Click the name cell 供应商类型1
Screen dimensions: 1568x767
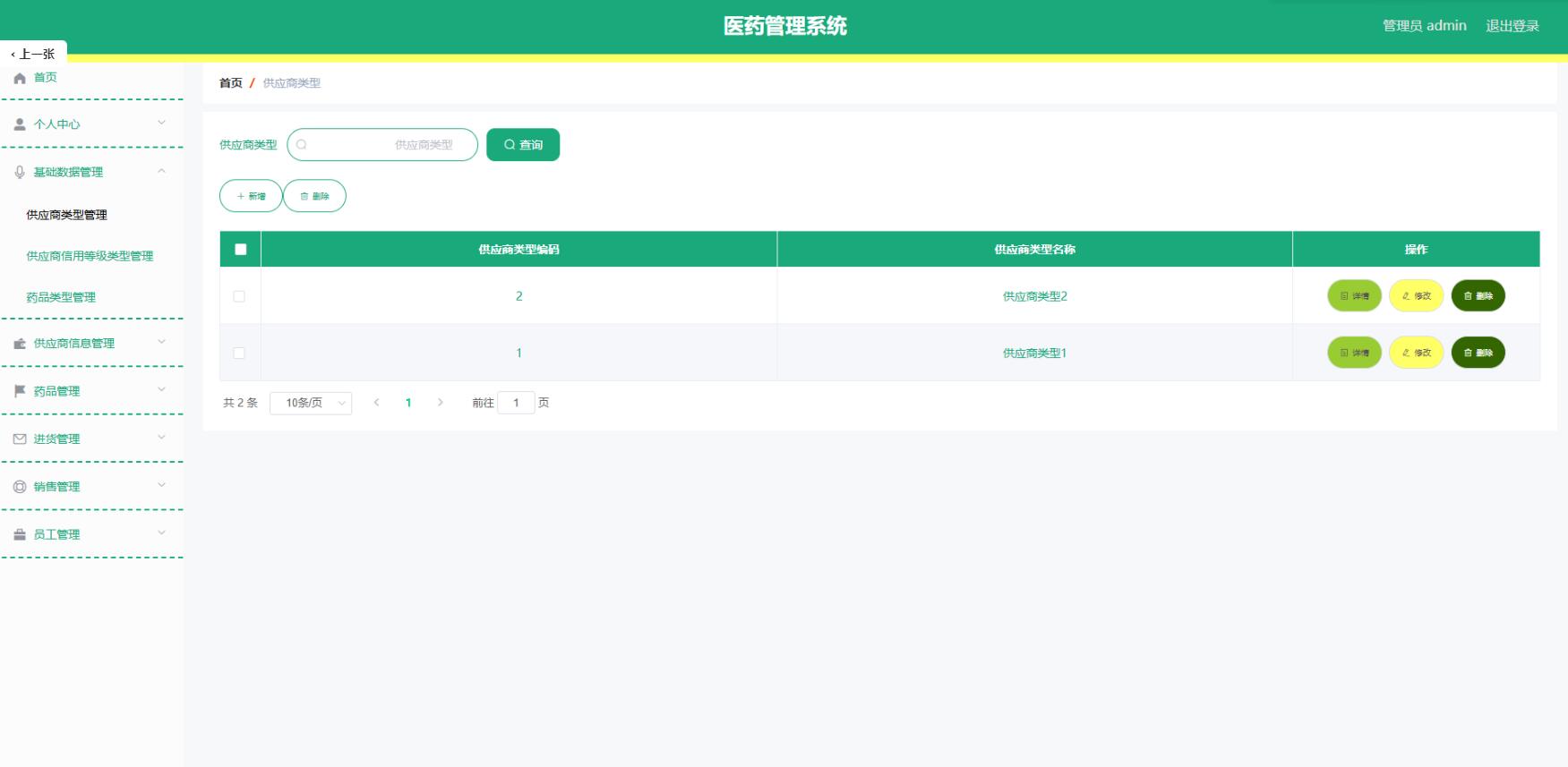[1034, 354]
